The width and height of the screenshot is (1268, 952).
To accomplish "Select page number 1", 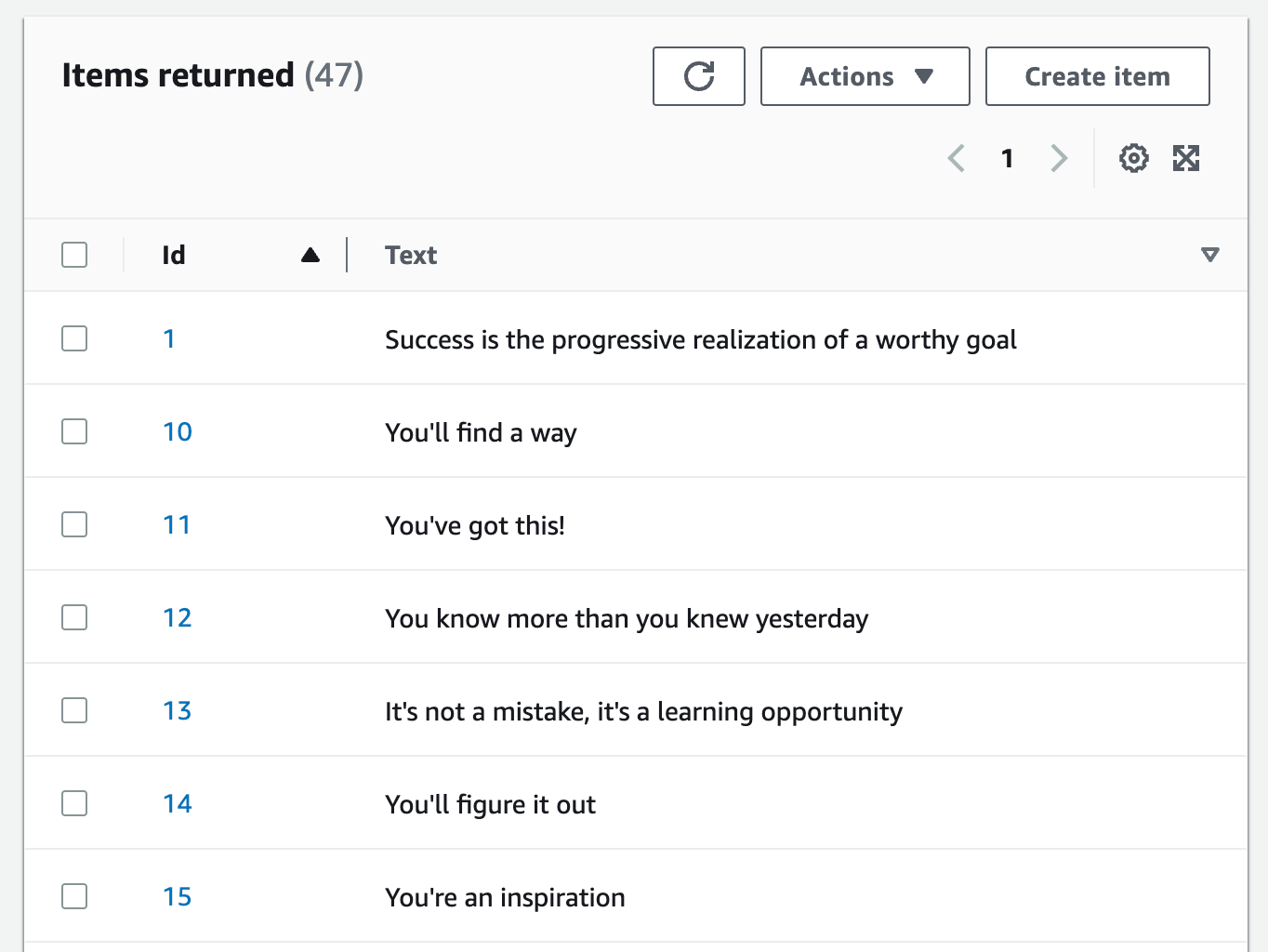I will coord(1007,158).
